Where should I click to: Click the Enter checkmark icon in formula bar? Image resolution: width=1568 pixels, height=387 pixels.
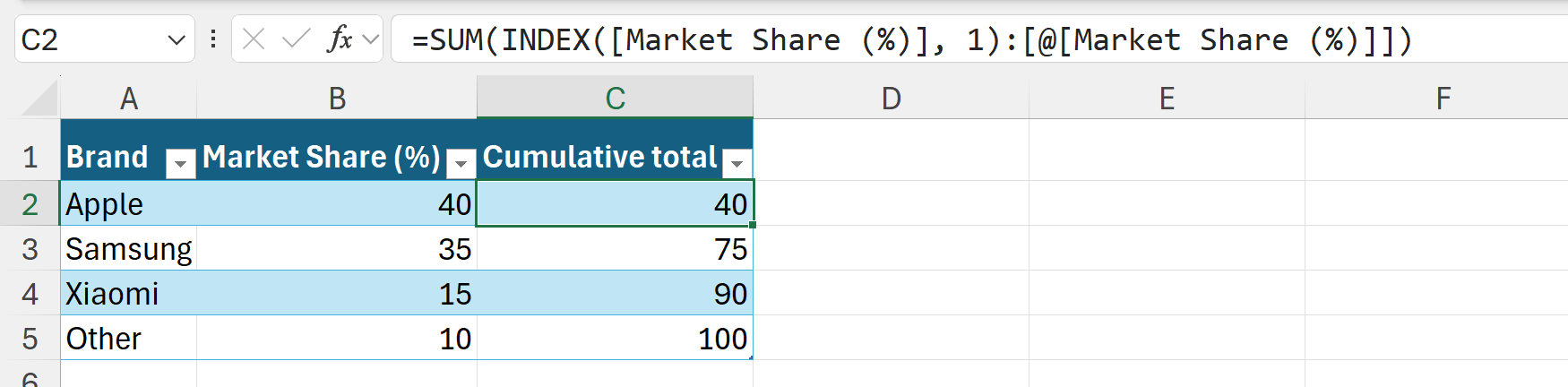(296, 39)
